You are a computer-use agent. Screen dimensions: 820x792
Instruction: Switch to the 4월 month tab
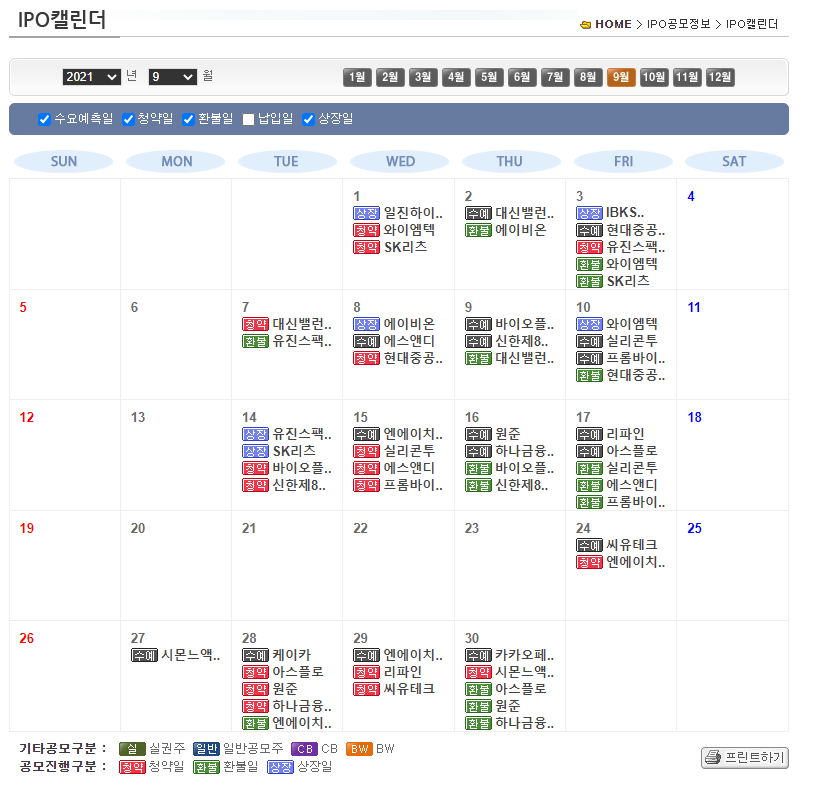(456, 77)
